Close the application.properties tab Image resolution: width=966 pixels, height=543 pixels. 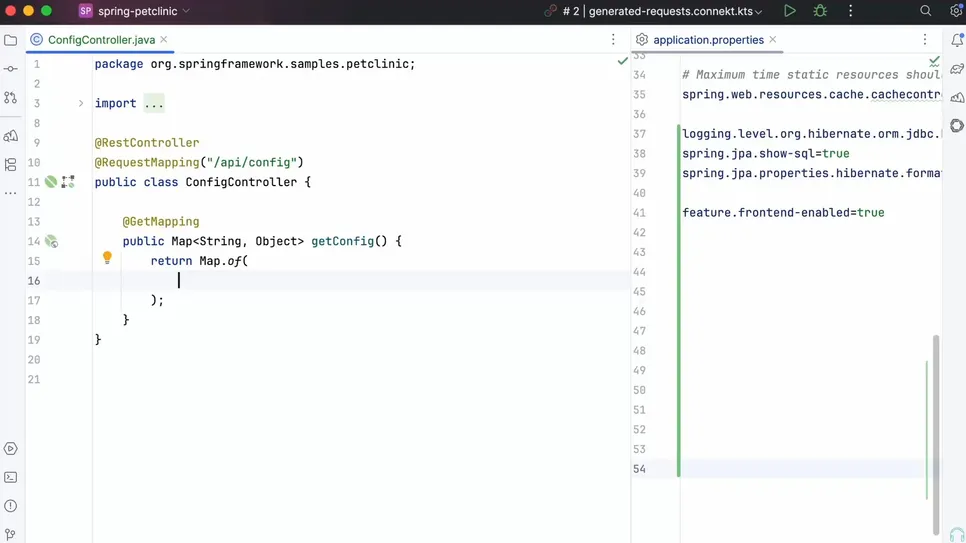[773, 40]
